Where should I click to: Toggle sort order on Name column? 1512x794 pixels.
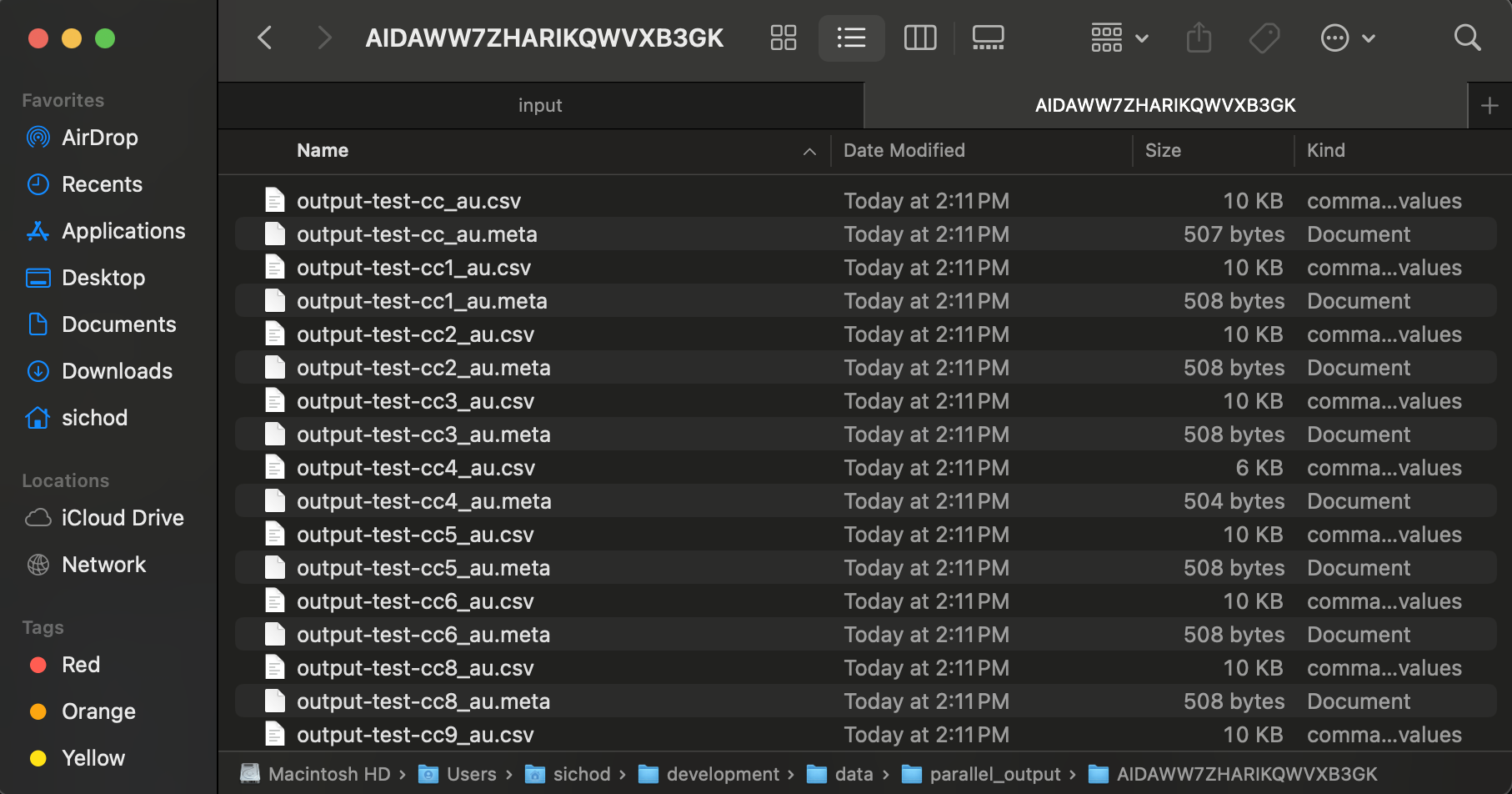coord(323,151)
